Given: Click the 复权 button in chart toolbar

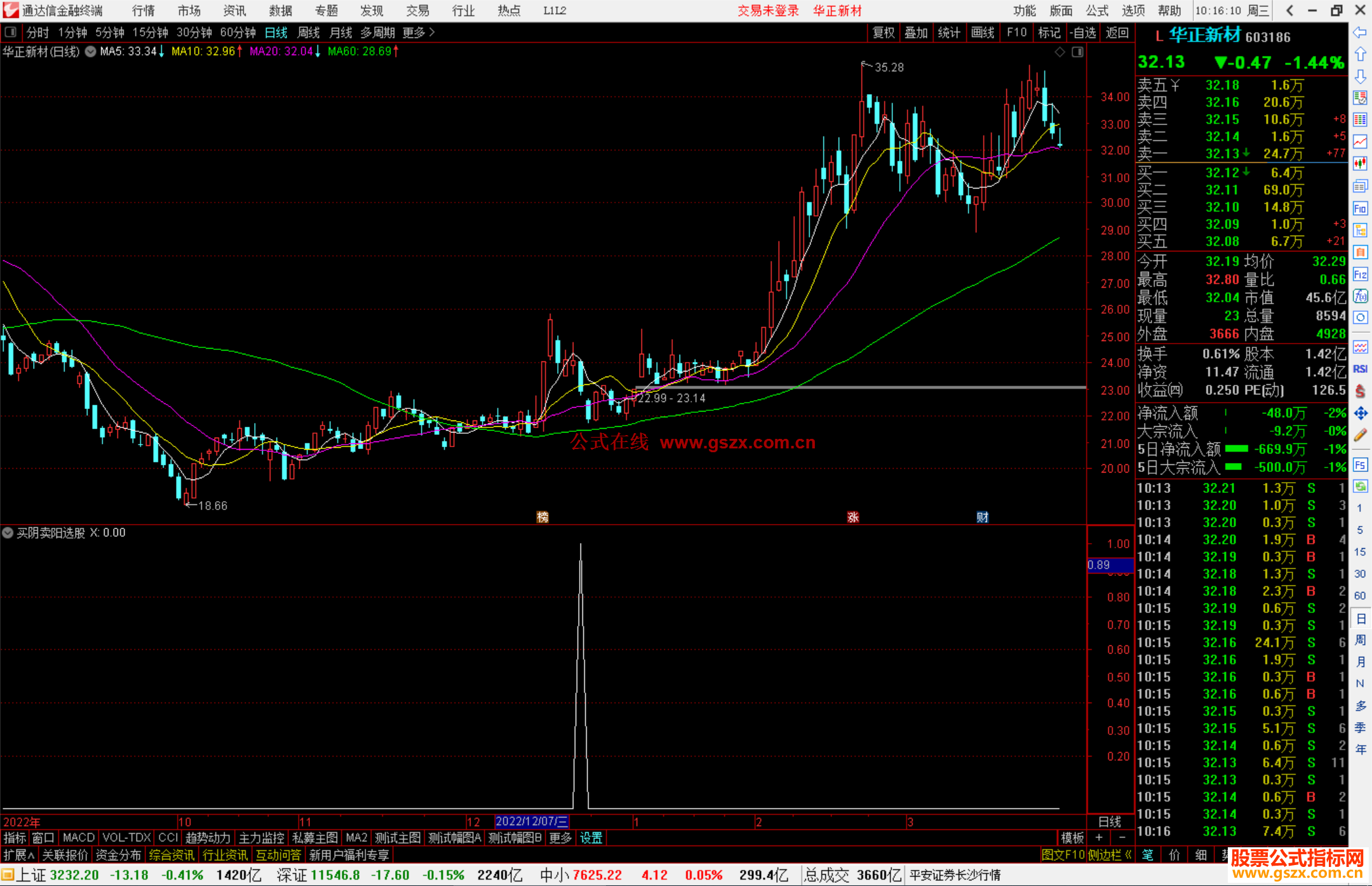Looking at the screenshot, I should [x=883, y=32].
